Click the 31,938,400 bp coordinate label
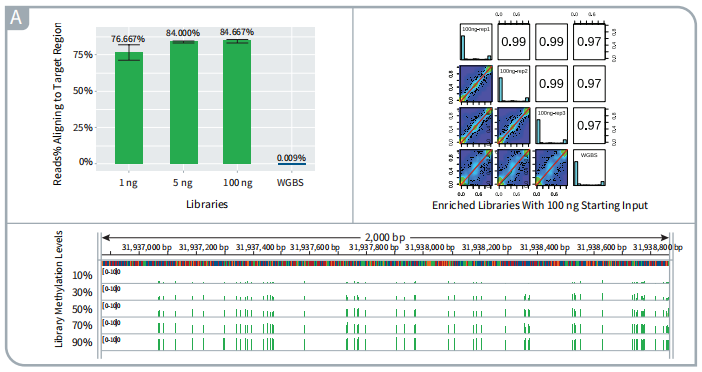Screen dimensions: 702x372 pos(544,248)
